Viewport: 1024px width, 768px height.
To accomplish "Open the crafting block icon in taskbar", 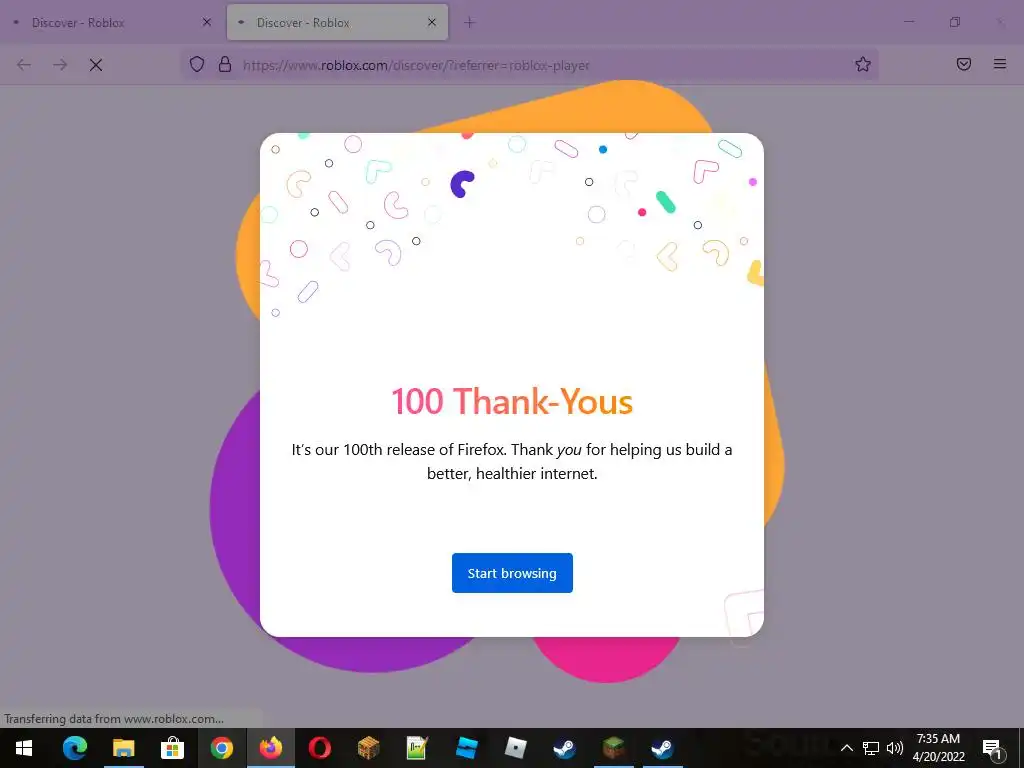I will [x=368, y=748].
